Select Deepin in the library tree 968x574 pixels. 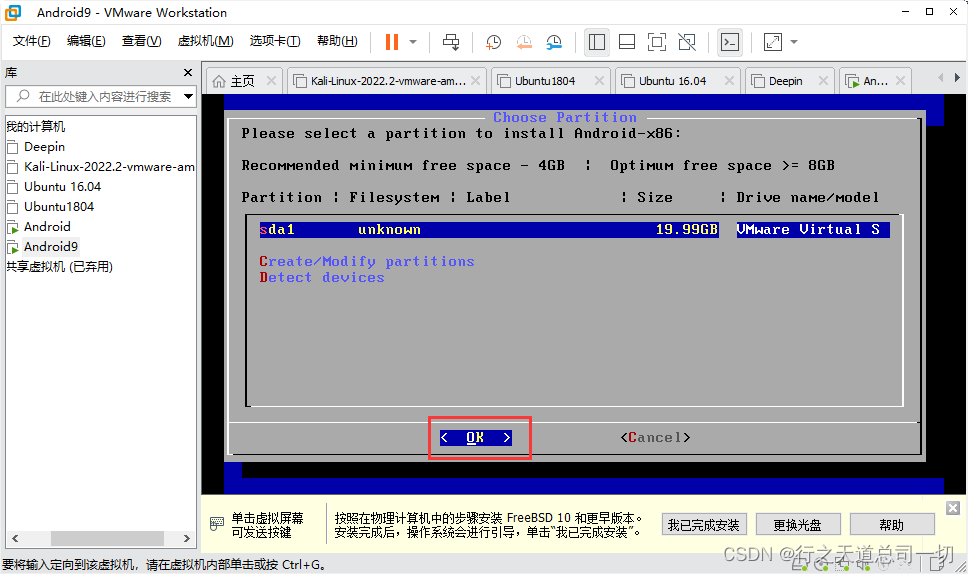44,147
